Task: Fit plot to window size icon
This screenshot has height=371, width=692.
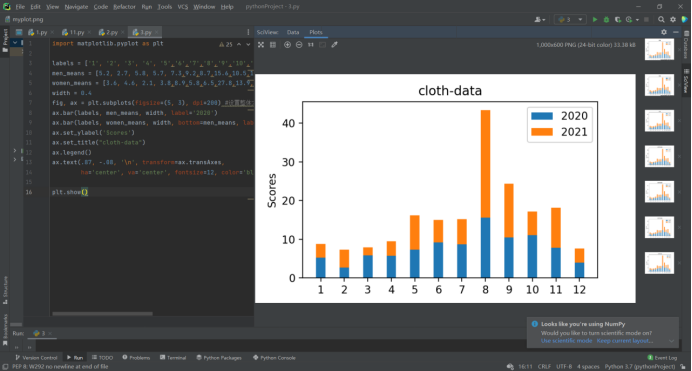Action: tap(261, 45)
